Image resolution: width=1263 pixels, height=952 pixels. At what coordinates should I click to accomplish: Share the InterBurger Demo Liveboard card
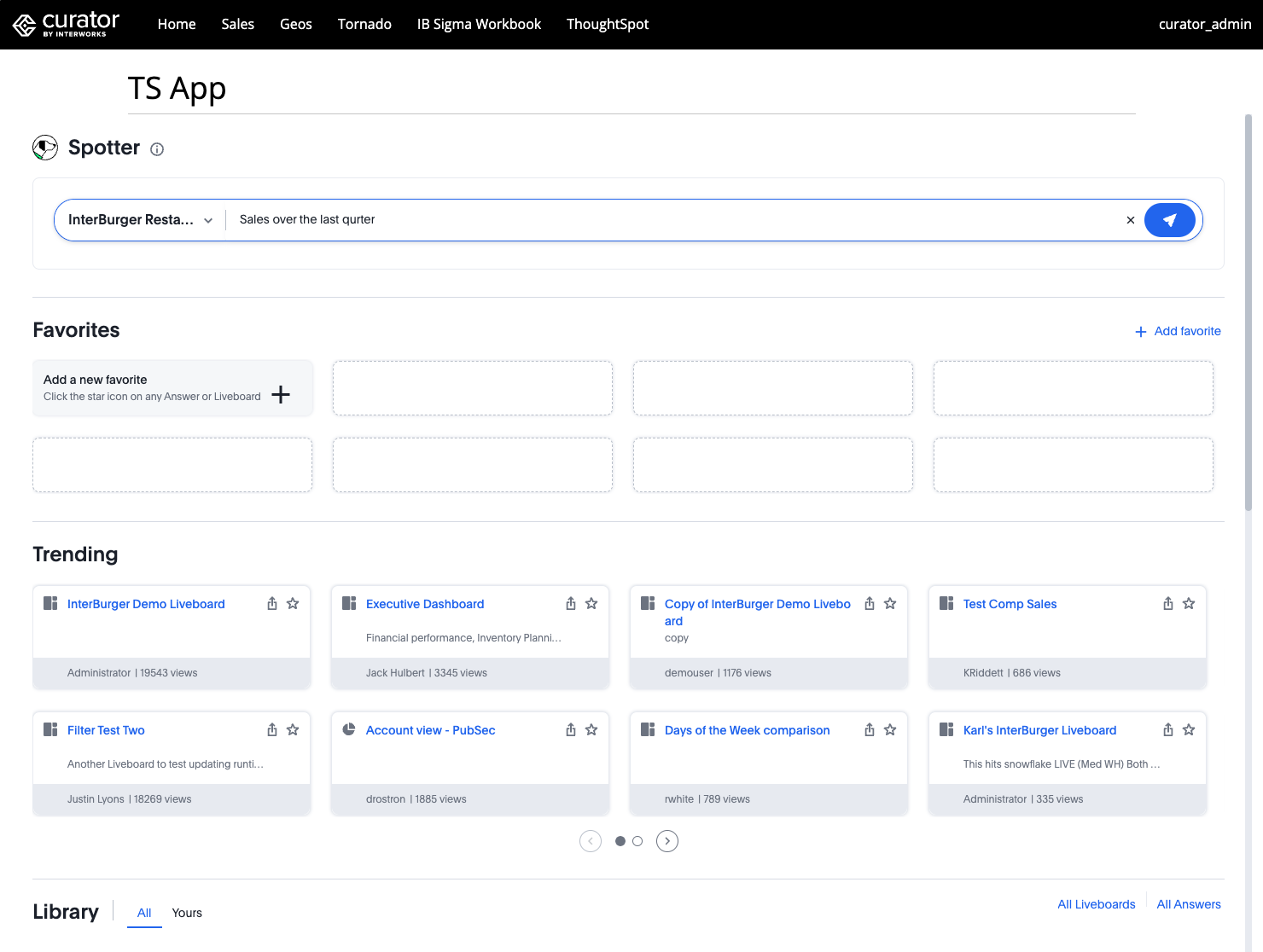click(x=272, y=604)
